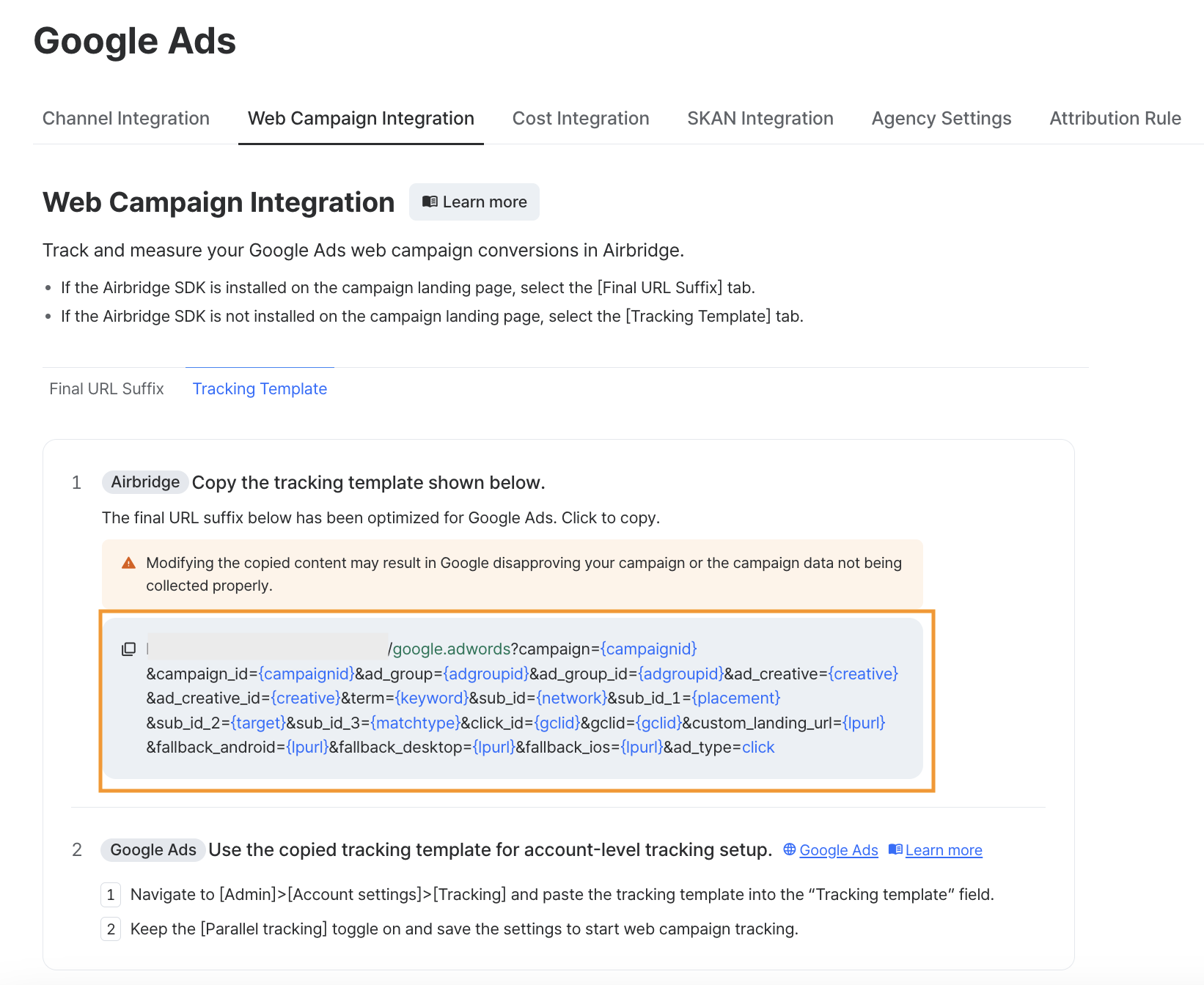Image resolution: width=1204 pixels, height=985 pixels.
Task: Open the Google Ads link in step 2
Action: coord(839,850)
